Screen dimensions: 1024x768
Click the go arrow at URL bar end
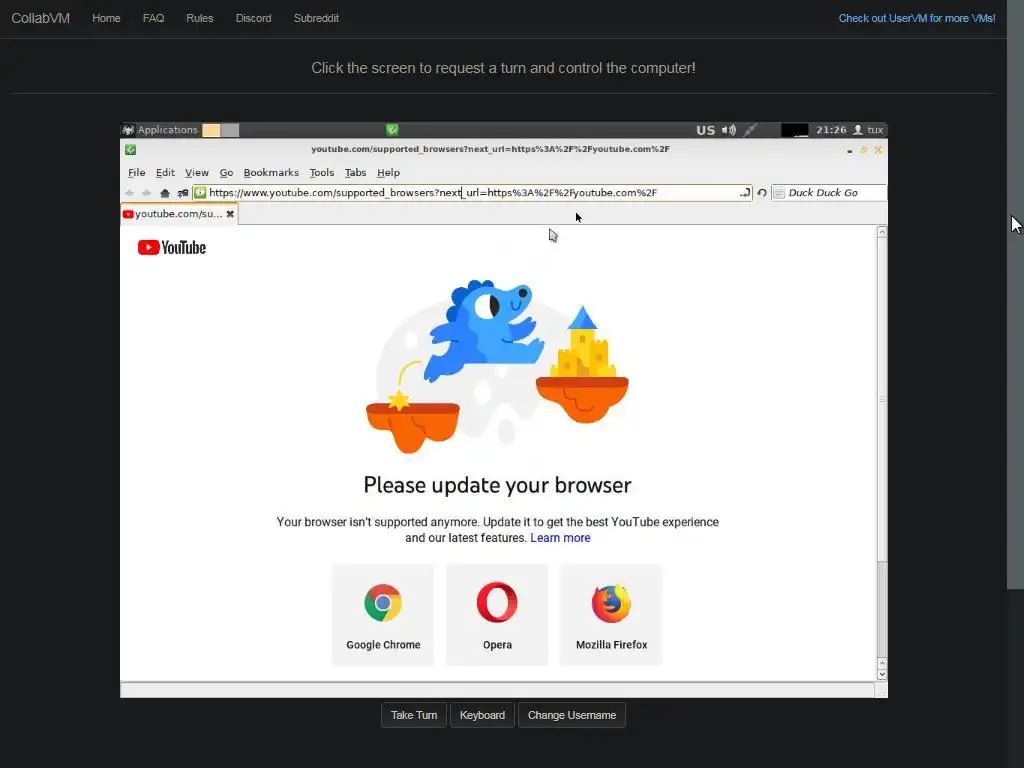(744, 193)
